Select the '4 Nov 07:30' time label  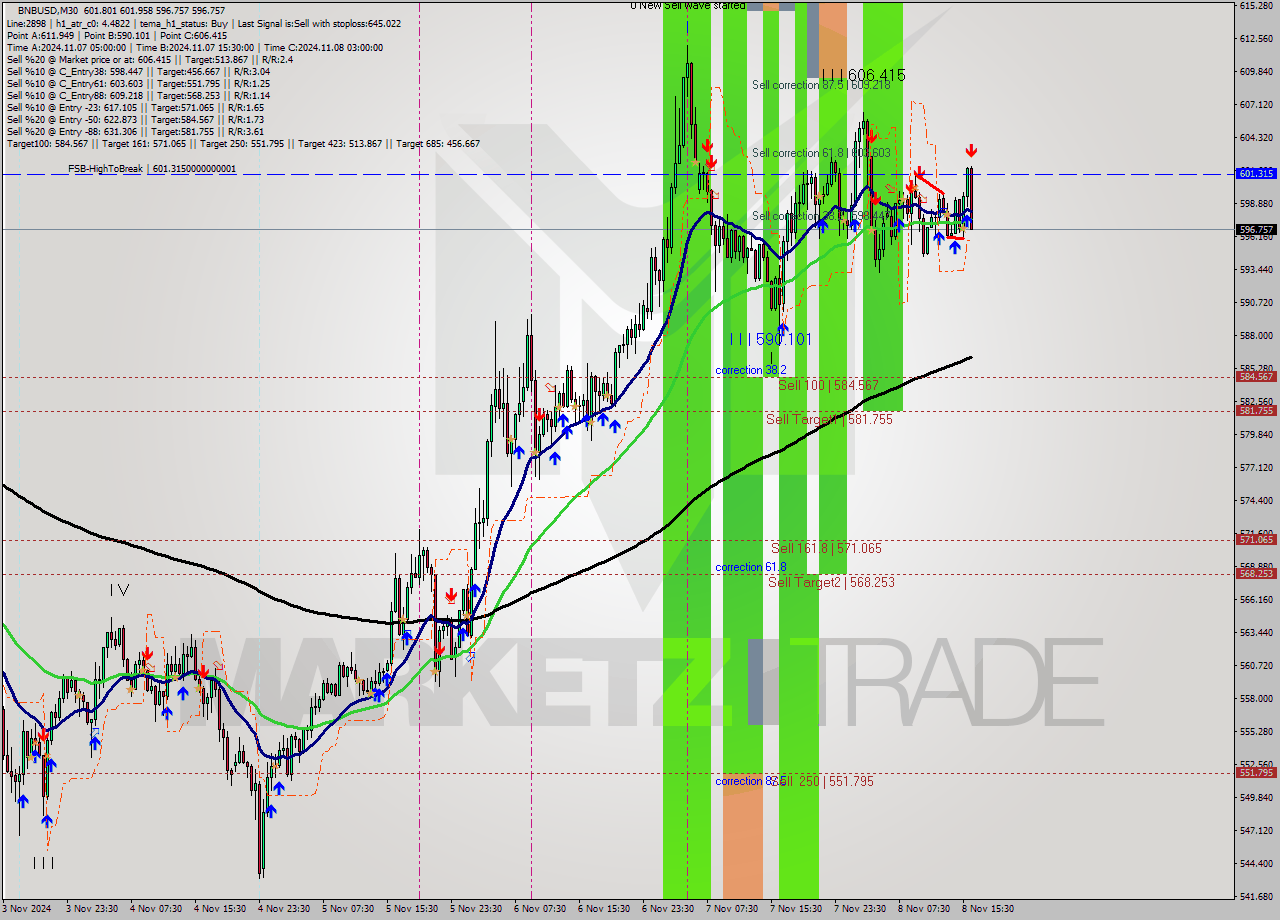(156, 909)
